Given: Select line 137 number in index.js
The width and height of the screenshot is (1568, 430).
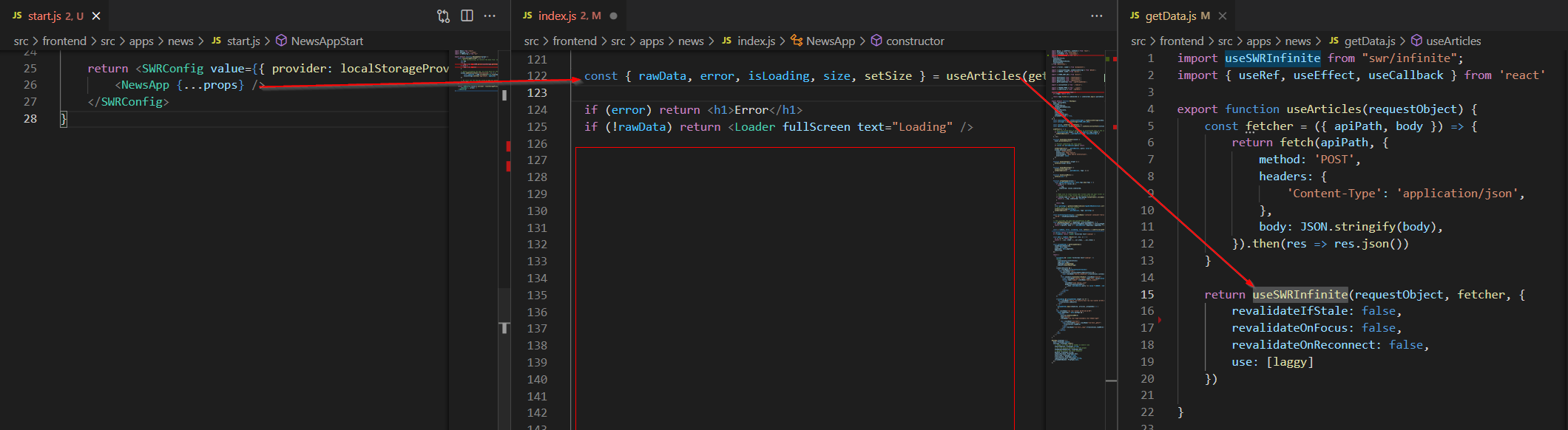Looking at the screenshot, I should pyautogui.click(x=537, y=328).
